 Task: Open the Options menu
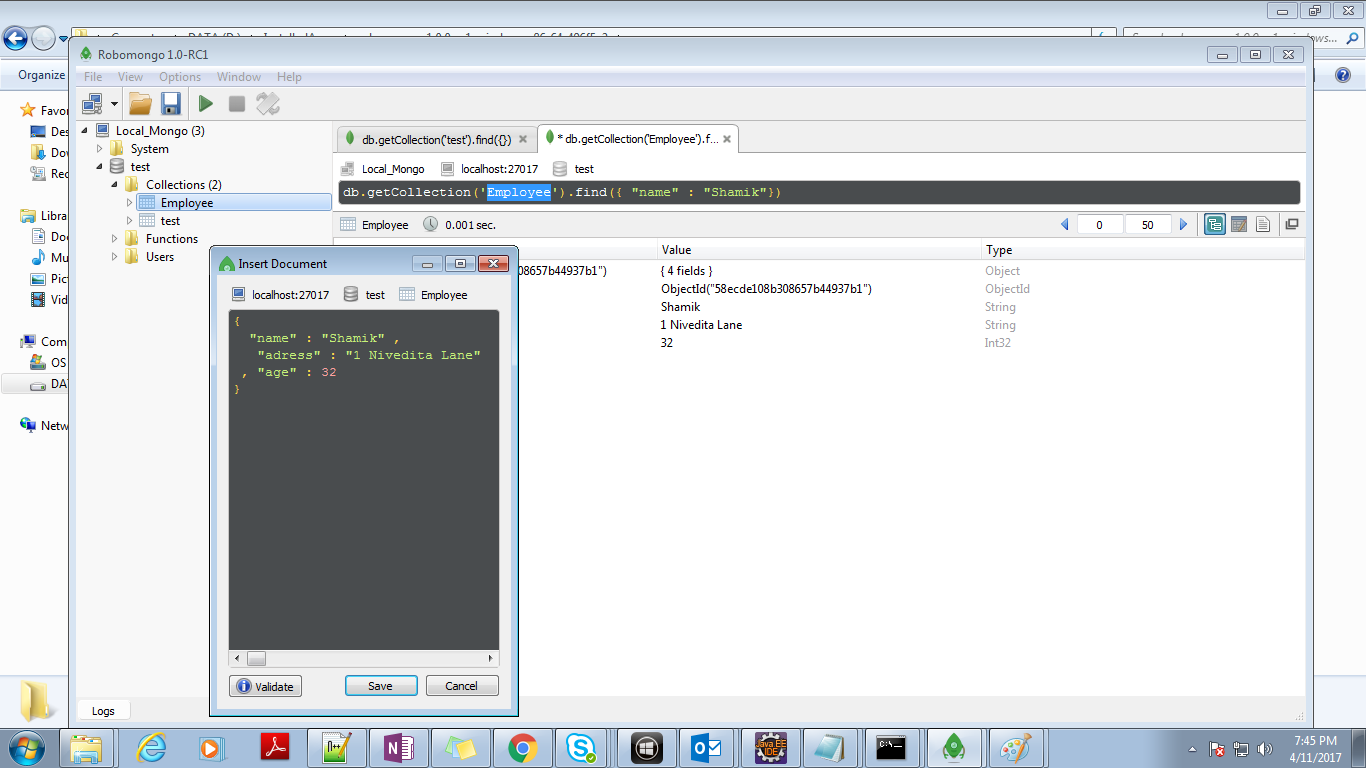[180, 77]
